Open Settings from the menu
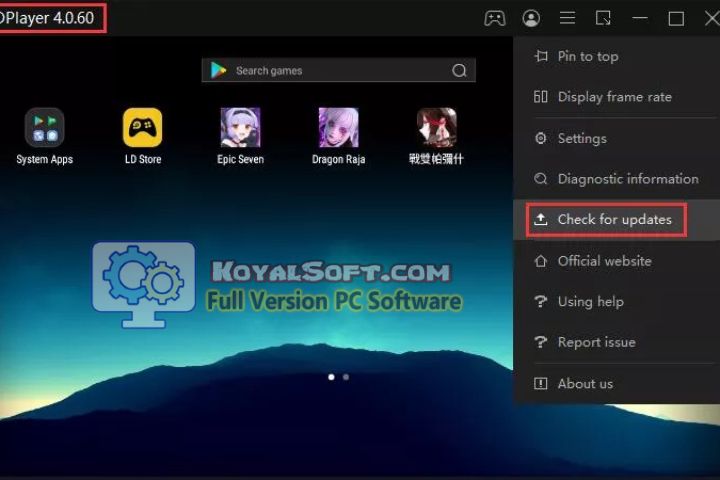720x480 pixels. tap(616, 138)
